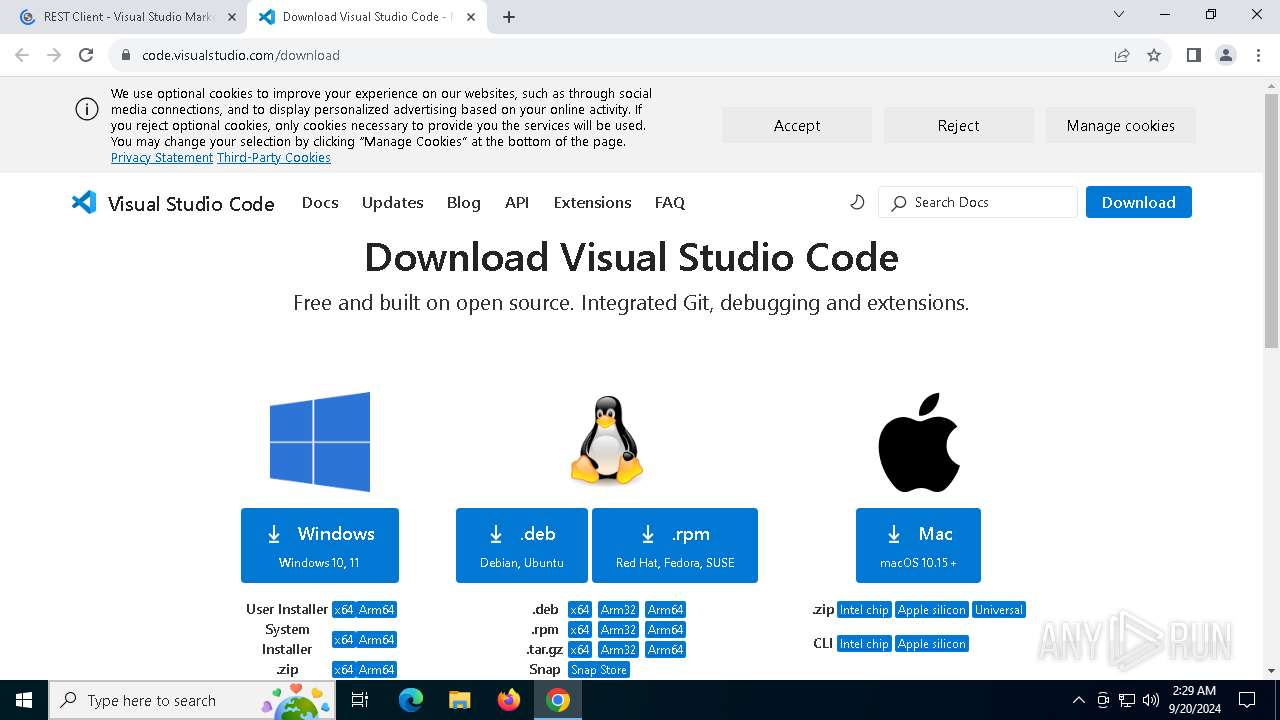This screenshot has width=1280, height=720.
Task: Click the Windows logo graphic
Action: point(320,442)
